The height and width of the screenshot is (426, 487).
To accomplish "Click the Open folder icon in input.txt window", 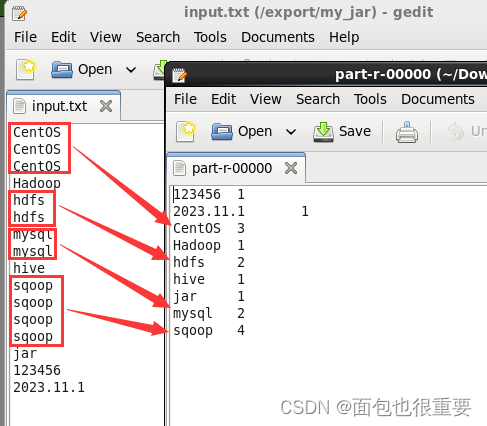I will [x=62, y=70].
